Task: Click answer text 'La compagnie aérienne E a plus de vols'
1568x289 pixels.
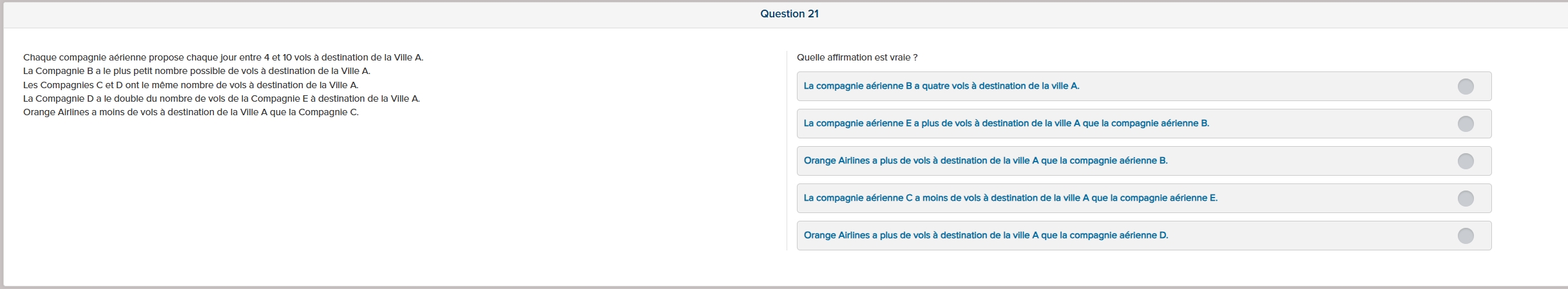Action: [x=1006, y=124]
